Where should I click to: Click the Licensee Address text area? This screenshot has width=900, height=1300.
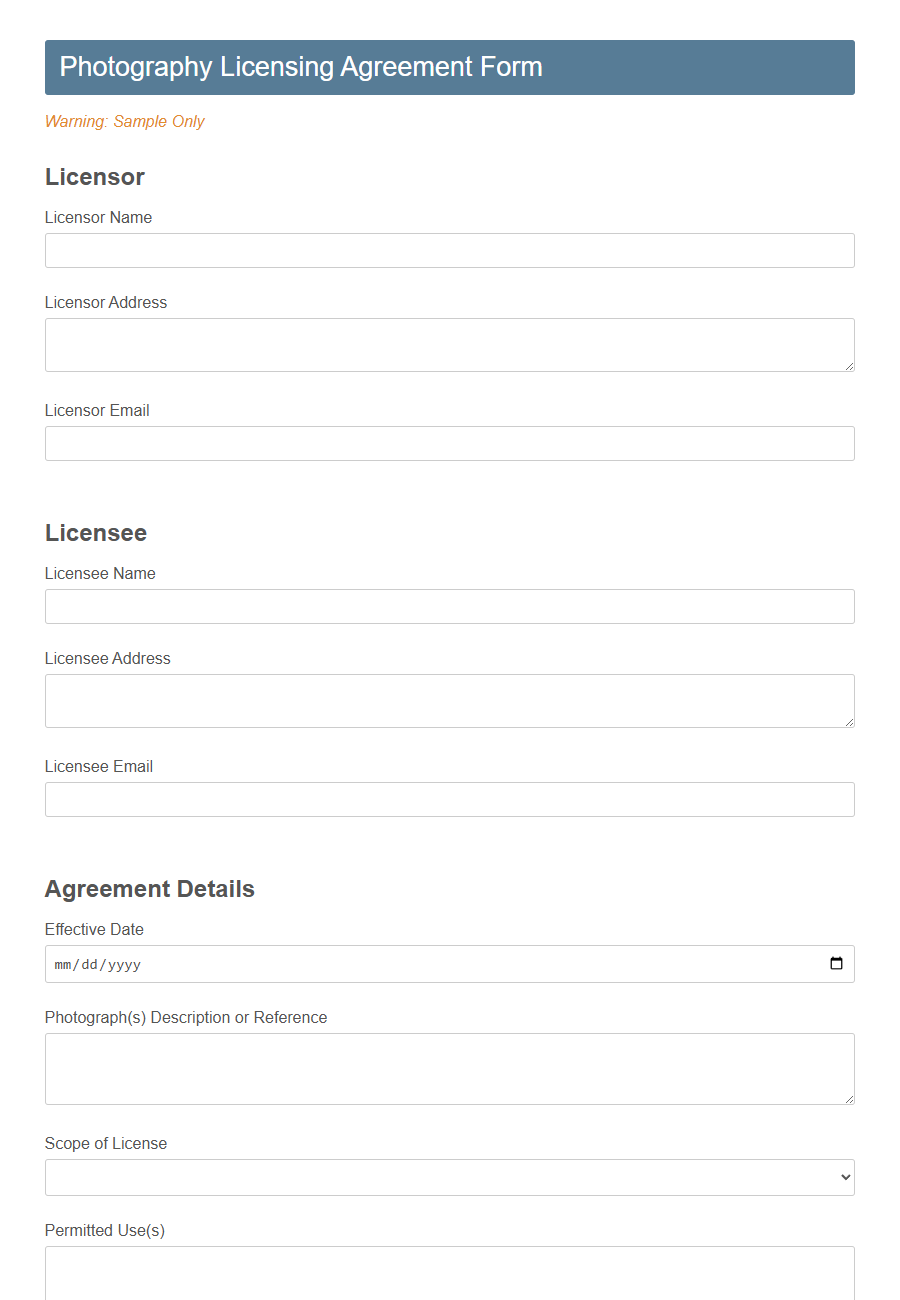[x=450, y=700]
